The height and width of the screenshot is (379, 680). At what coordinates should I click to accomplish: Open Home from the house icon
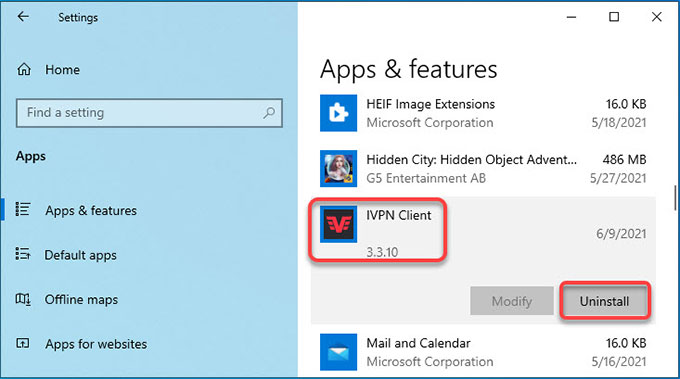[x=24, y=69]
